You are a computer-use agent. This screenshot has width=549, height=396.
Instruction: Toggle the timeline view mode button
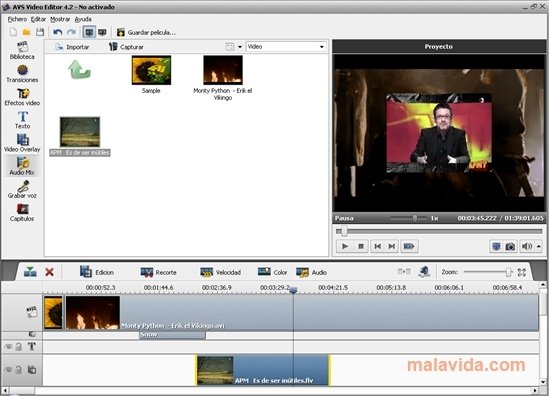point(89,32)
